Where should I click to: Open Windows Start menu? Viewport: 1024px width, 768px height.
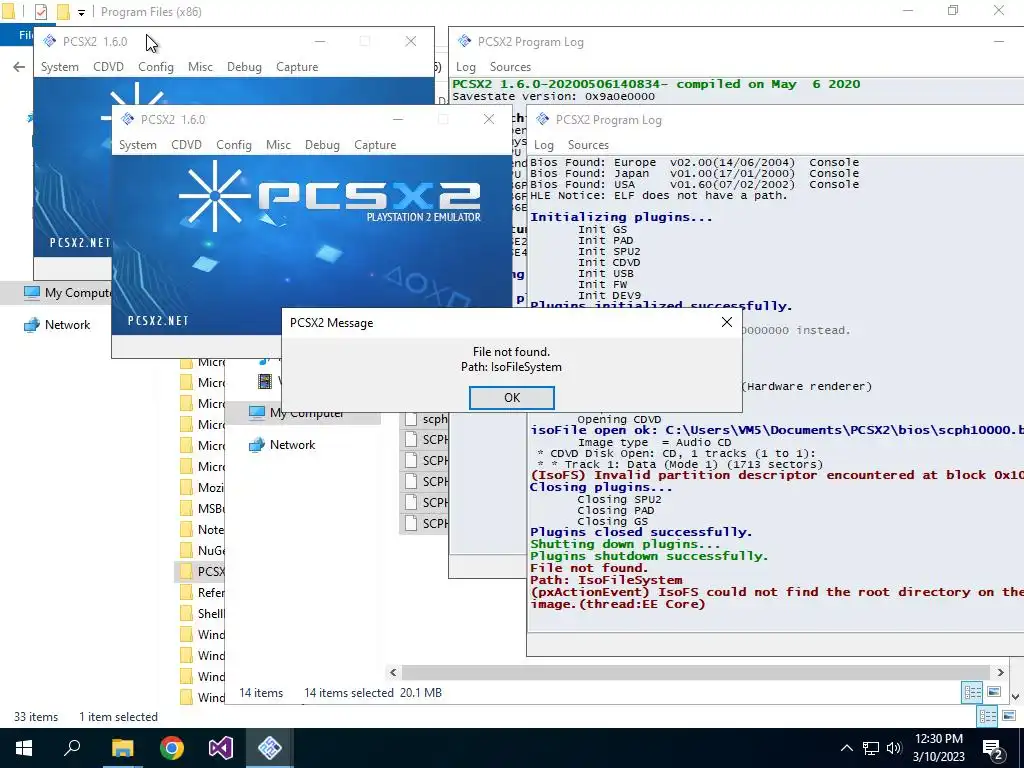pyautogui.click(x=24, y=748)
